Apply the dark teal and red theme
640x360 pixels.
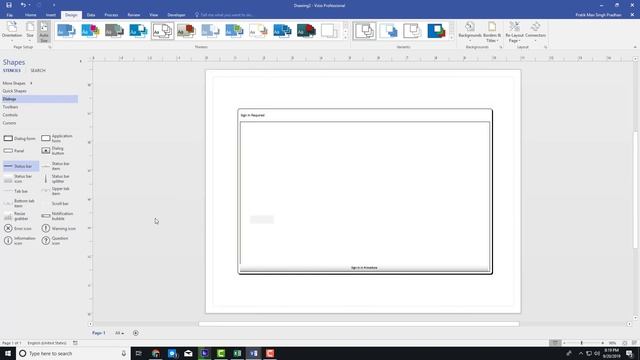[307, 31]
